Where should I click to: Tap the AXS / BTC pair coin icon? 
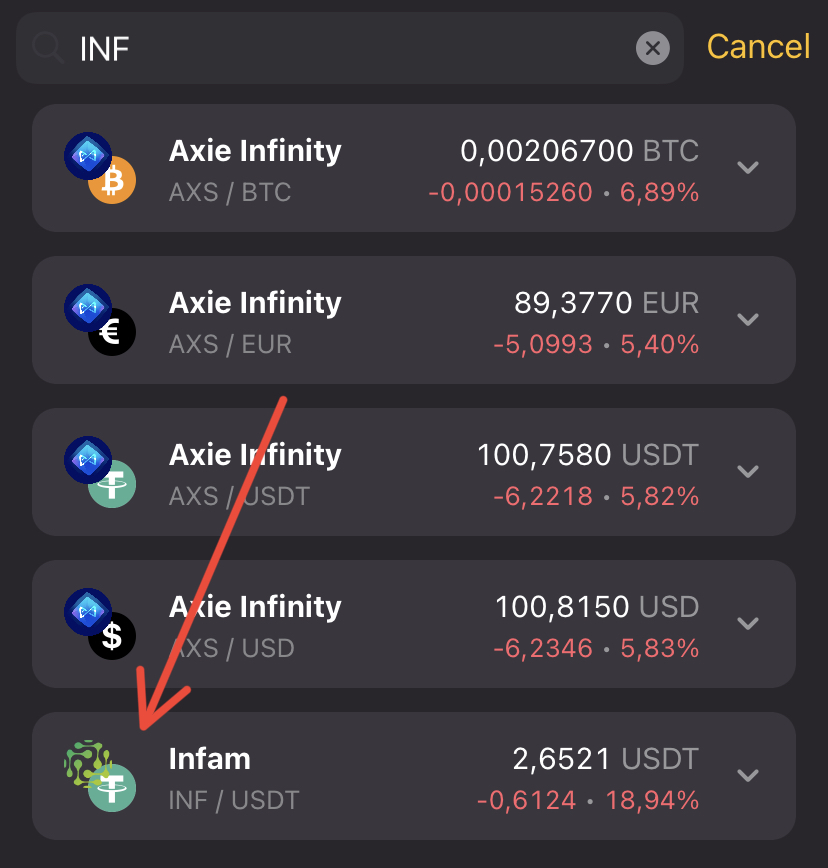coord(99,168)
